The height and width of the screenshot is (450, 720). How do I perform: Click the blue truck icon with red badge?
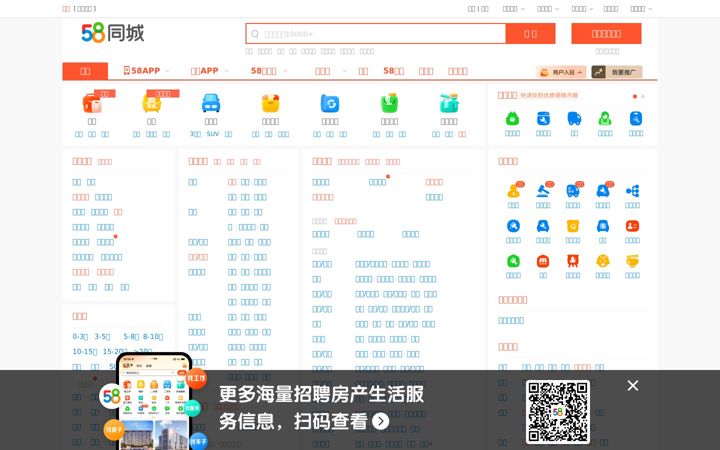573,191
